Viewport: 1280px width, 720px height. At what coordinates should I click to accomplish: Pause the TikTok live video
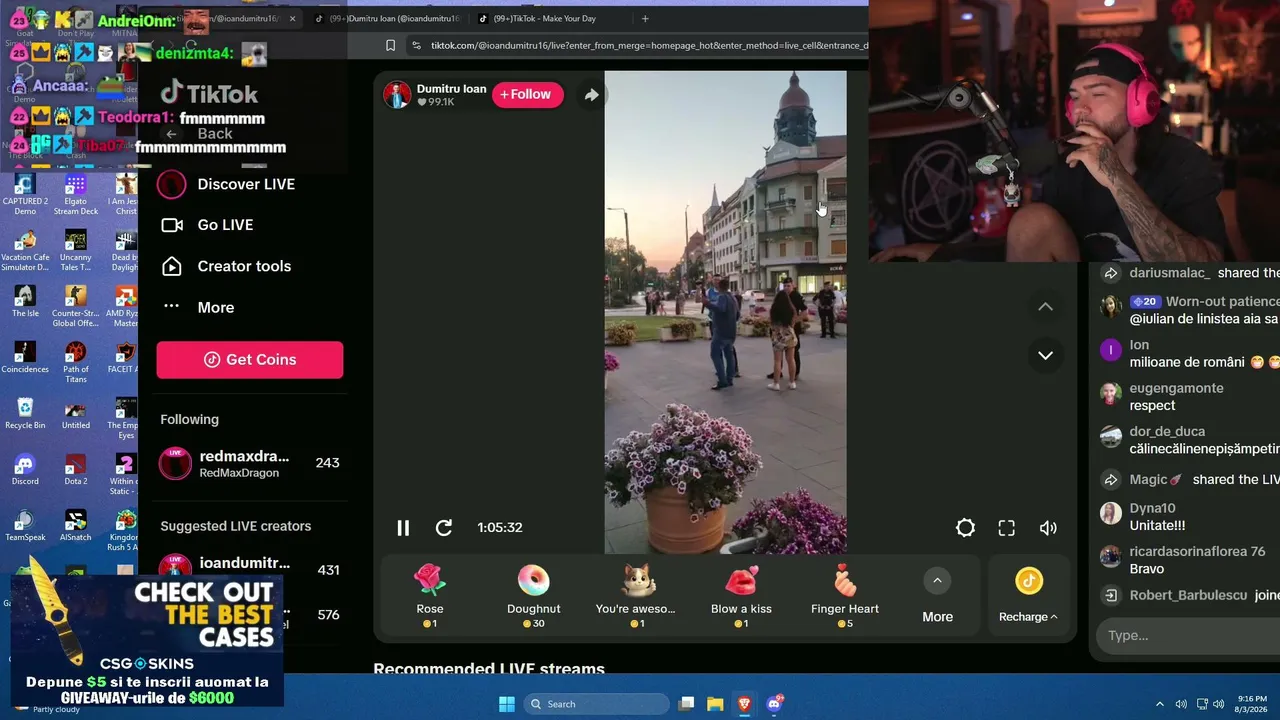(403, 528)
